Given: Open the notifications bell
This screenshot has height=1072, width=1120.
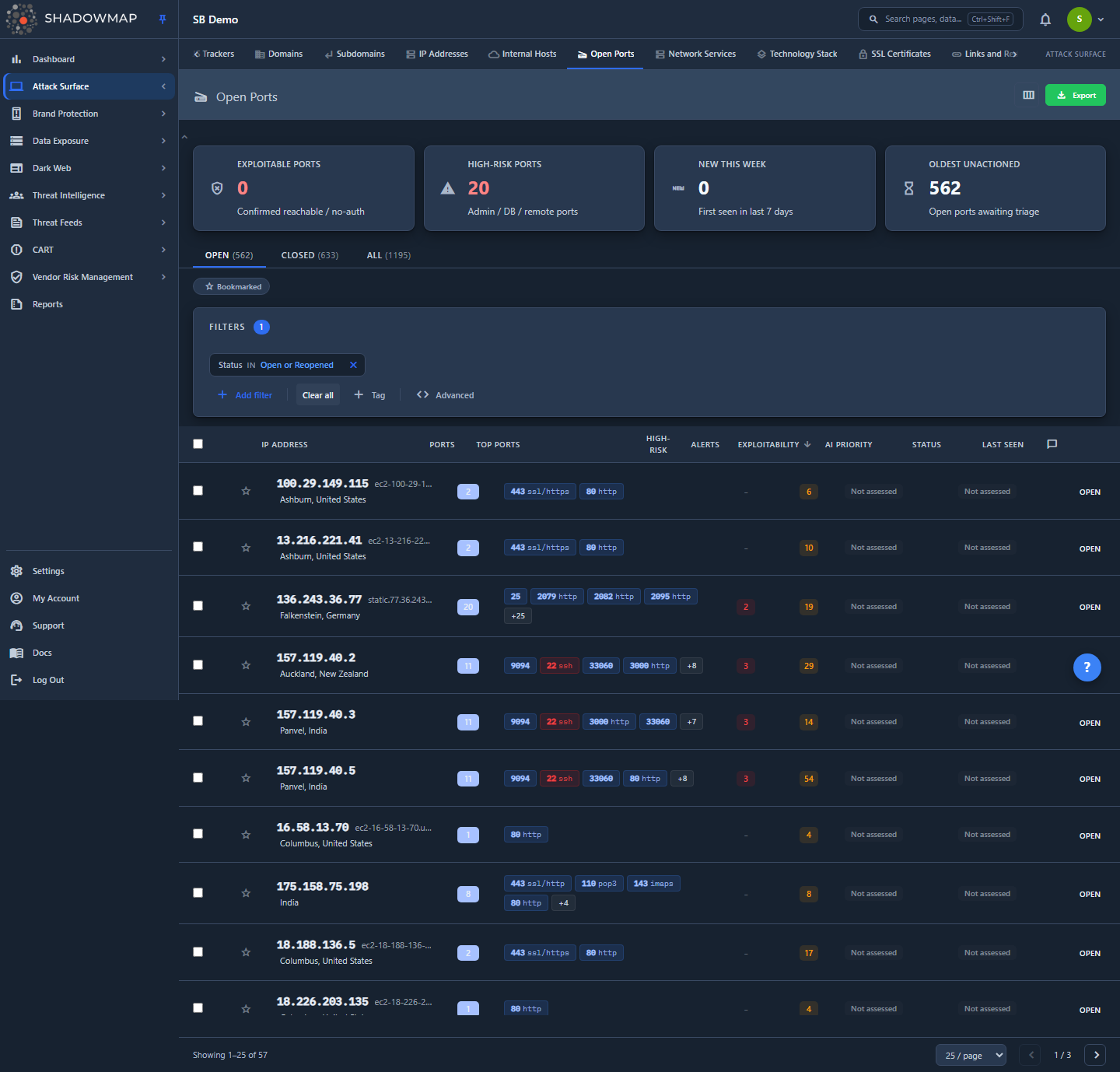Looking at the screenshot, I should click(x=1045, y=19).
